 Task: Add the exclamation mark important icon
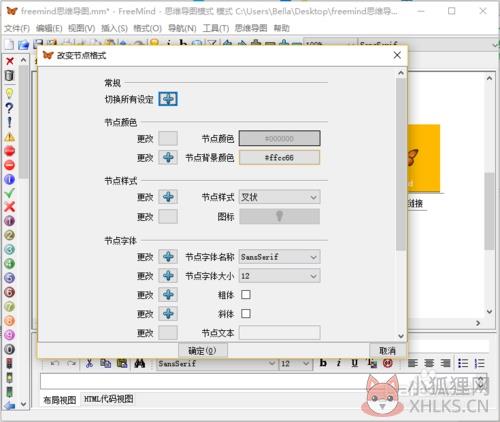point(10,122)
